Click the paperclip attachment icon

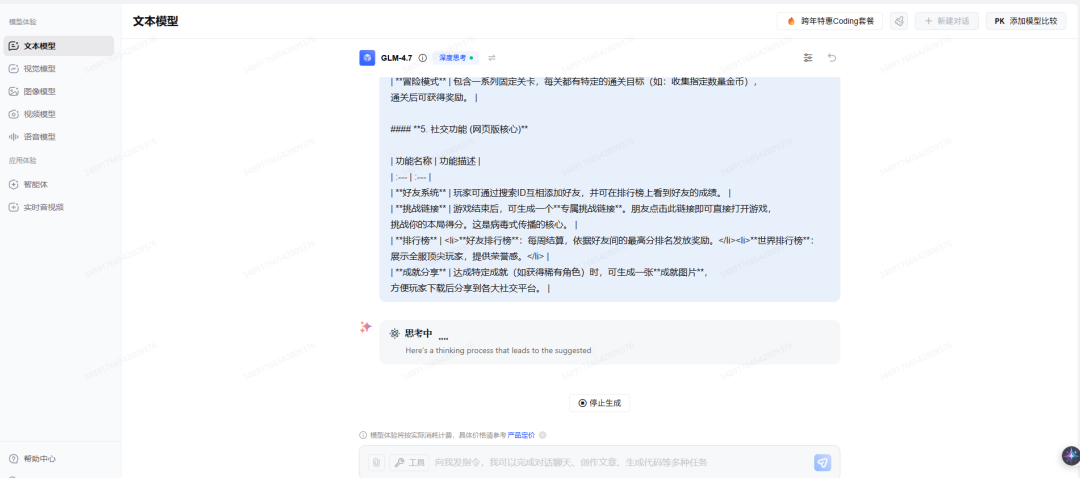point(376,463)
